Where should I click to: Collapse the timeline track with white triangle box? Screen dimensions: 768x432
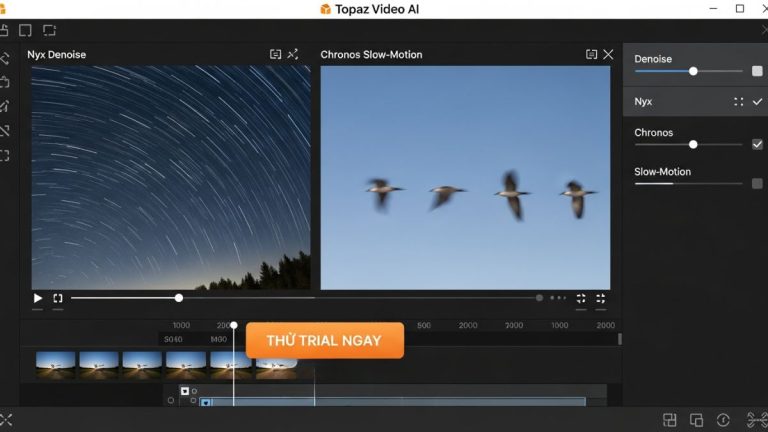[185, 391]
